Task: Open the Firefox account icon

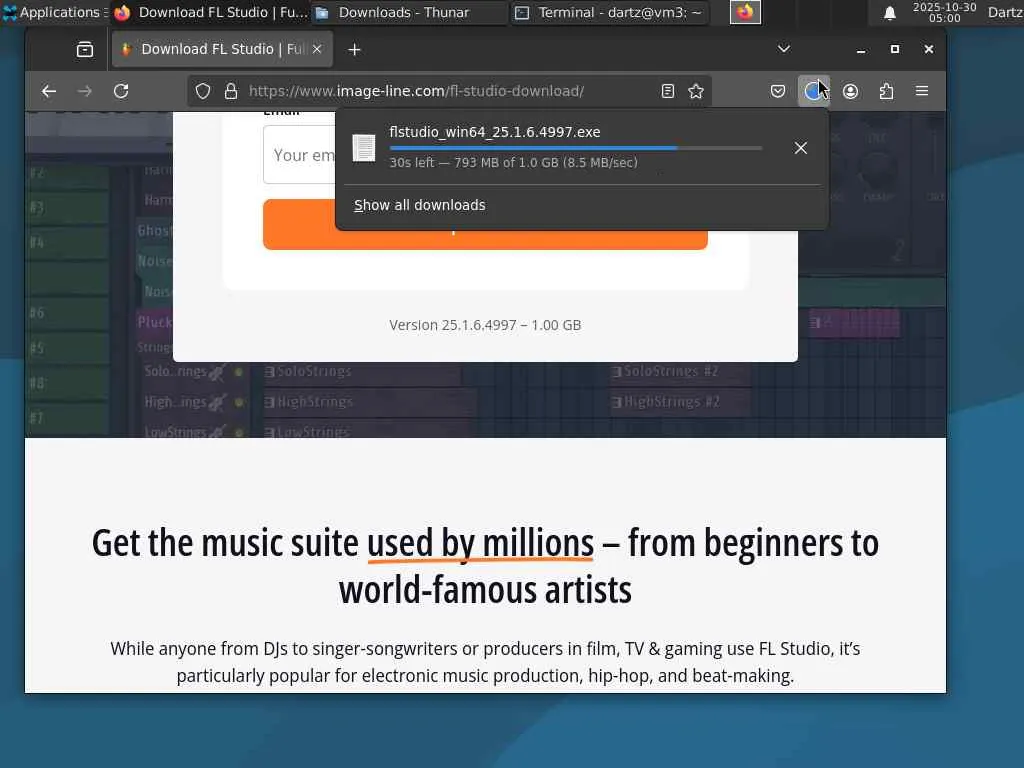Action: (x=850, y=91)
